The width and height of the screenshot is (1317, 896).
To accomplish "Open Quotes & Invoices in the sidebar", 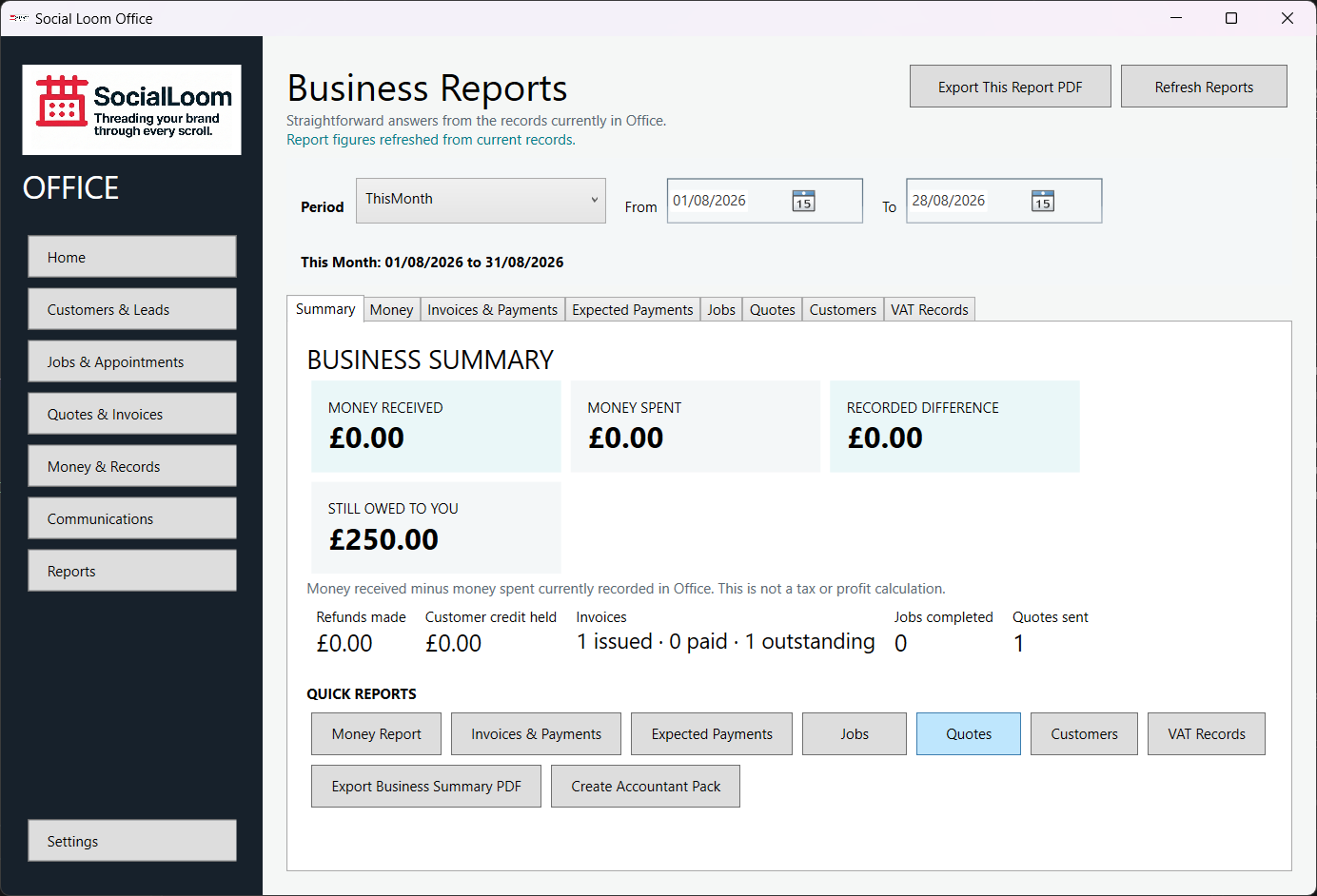I will click(132, 414).
